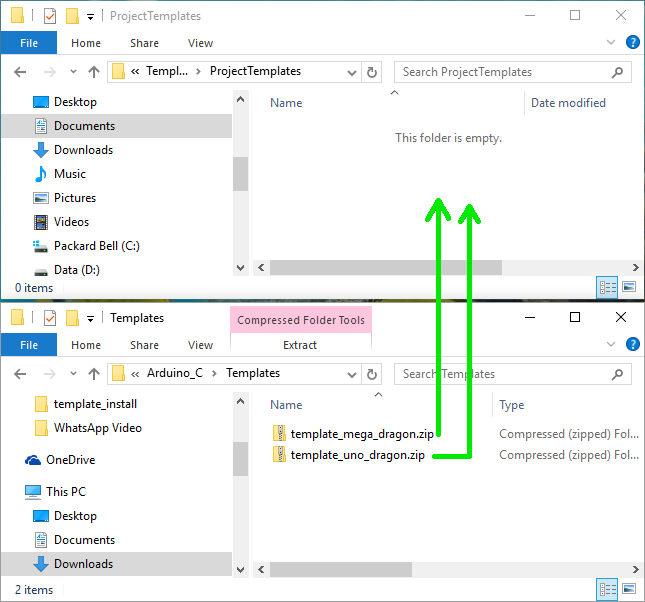This screenshot has height=602, width=645.
Task: Click the Search ProjectTemplates field
Action: tap(505, 72)
